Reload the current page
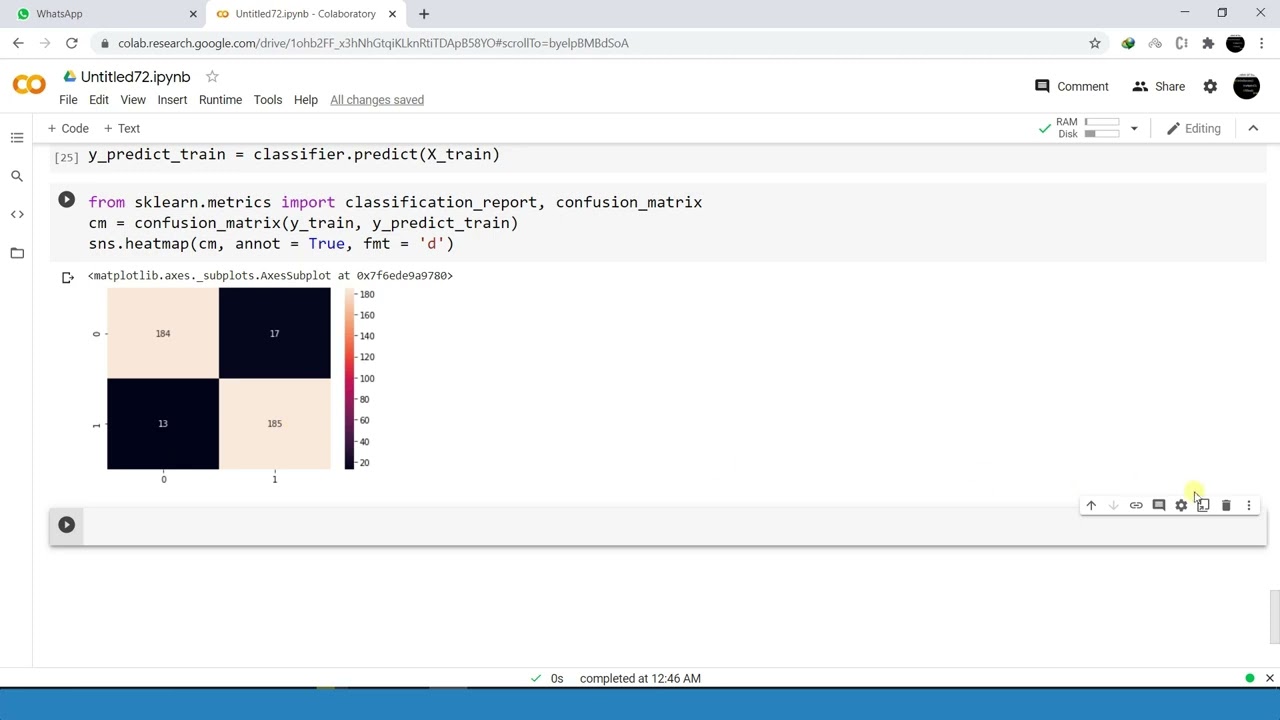 [x=71, y=43]
